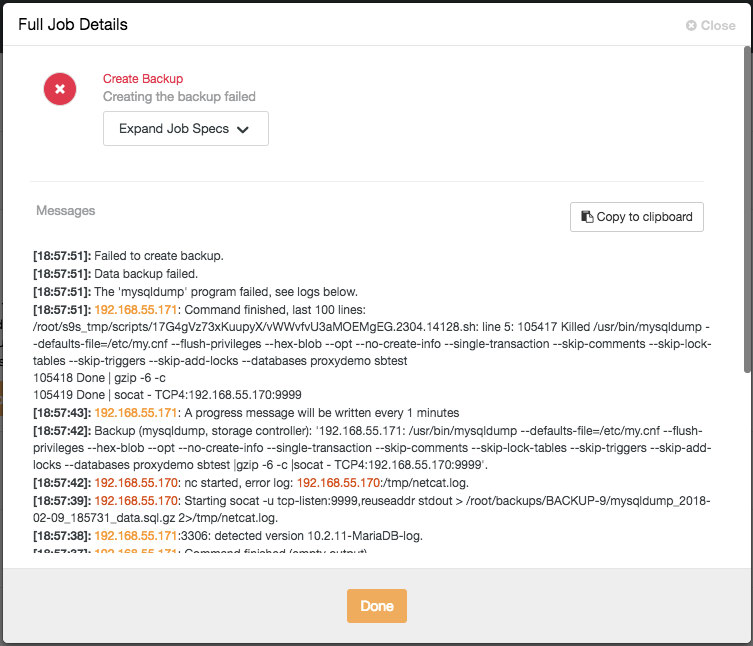
Task: Click IP 192.168.55.171 in 'Command finished' line
Action: point(136,310)
